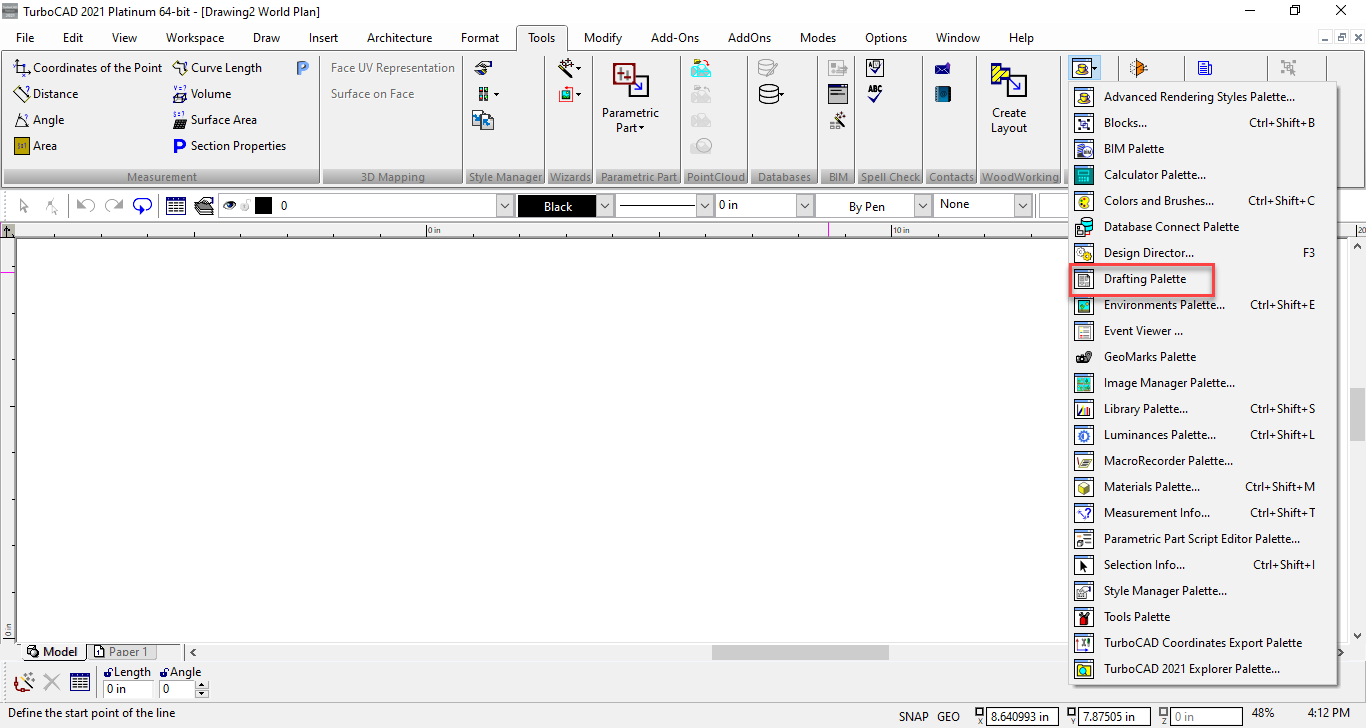This screenshot has width=1366, height=728.
Task: Expand the pen width 0 in dropdown
Action: point(805,206)
